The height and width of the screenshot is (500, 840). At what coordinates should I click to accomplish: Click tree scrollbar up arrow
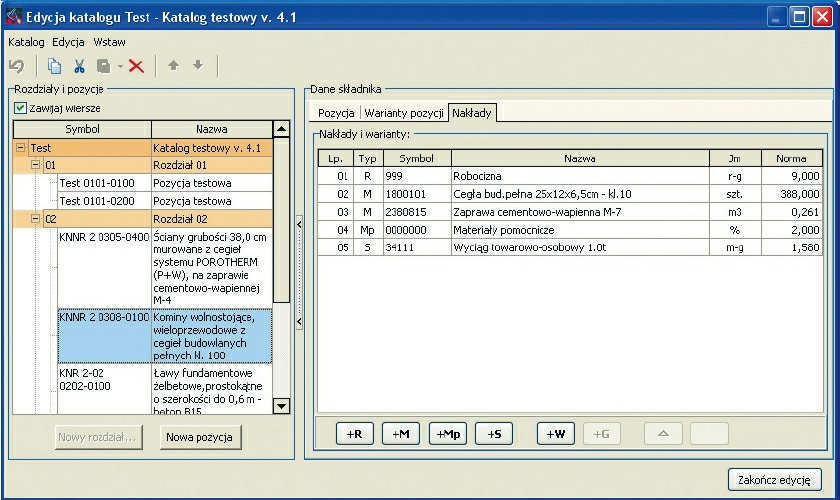(281, 129)
